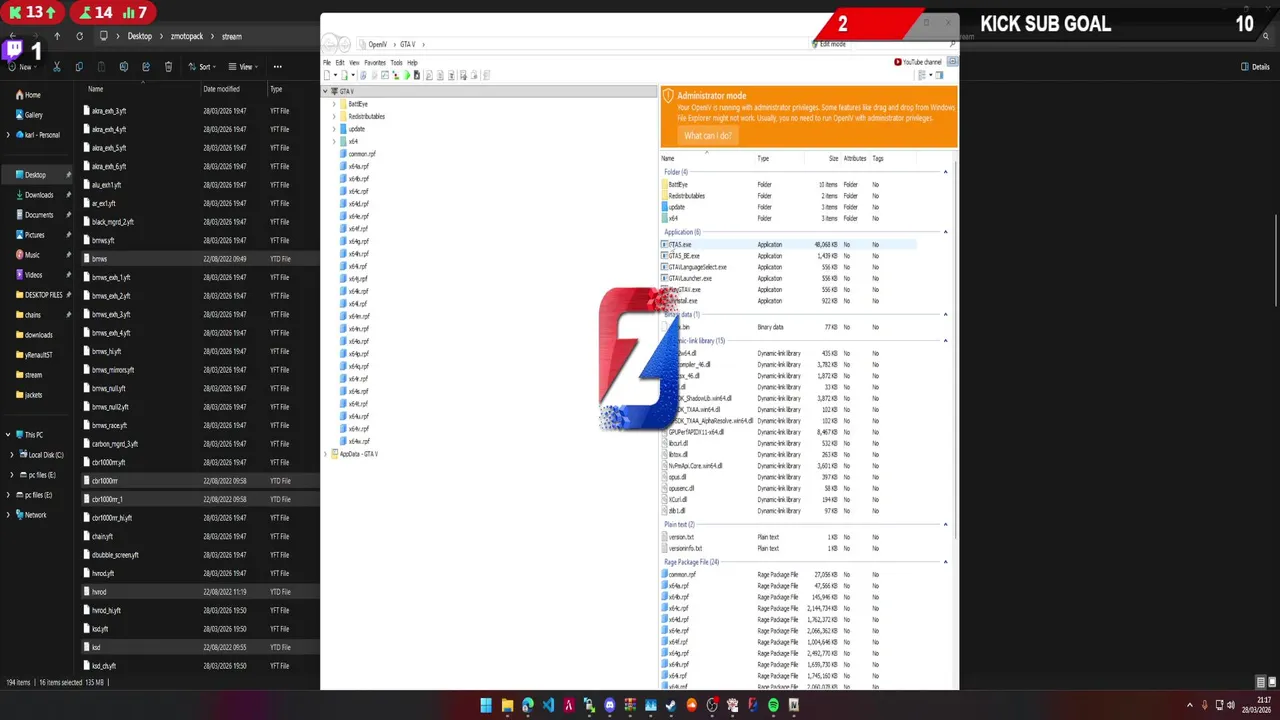Sort File Explorer by Date modified column

[221, 89]
